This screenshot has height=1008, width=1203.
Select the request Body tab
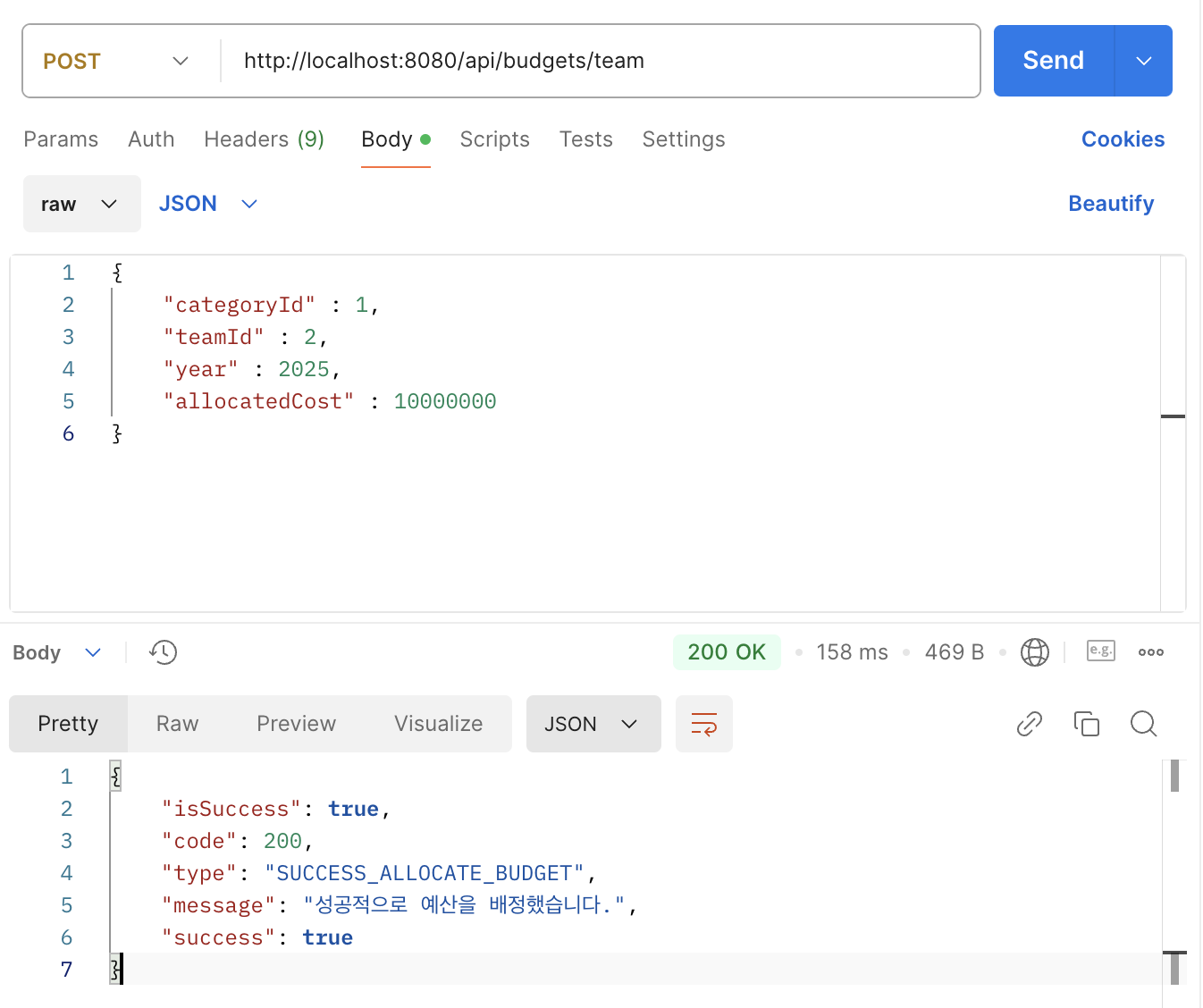396,139
